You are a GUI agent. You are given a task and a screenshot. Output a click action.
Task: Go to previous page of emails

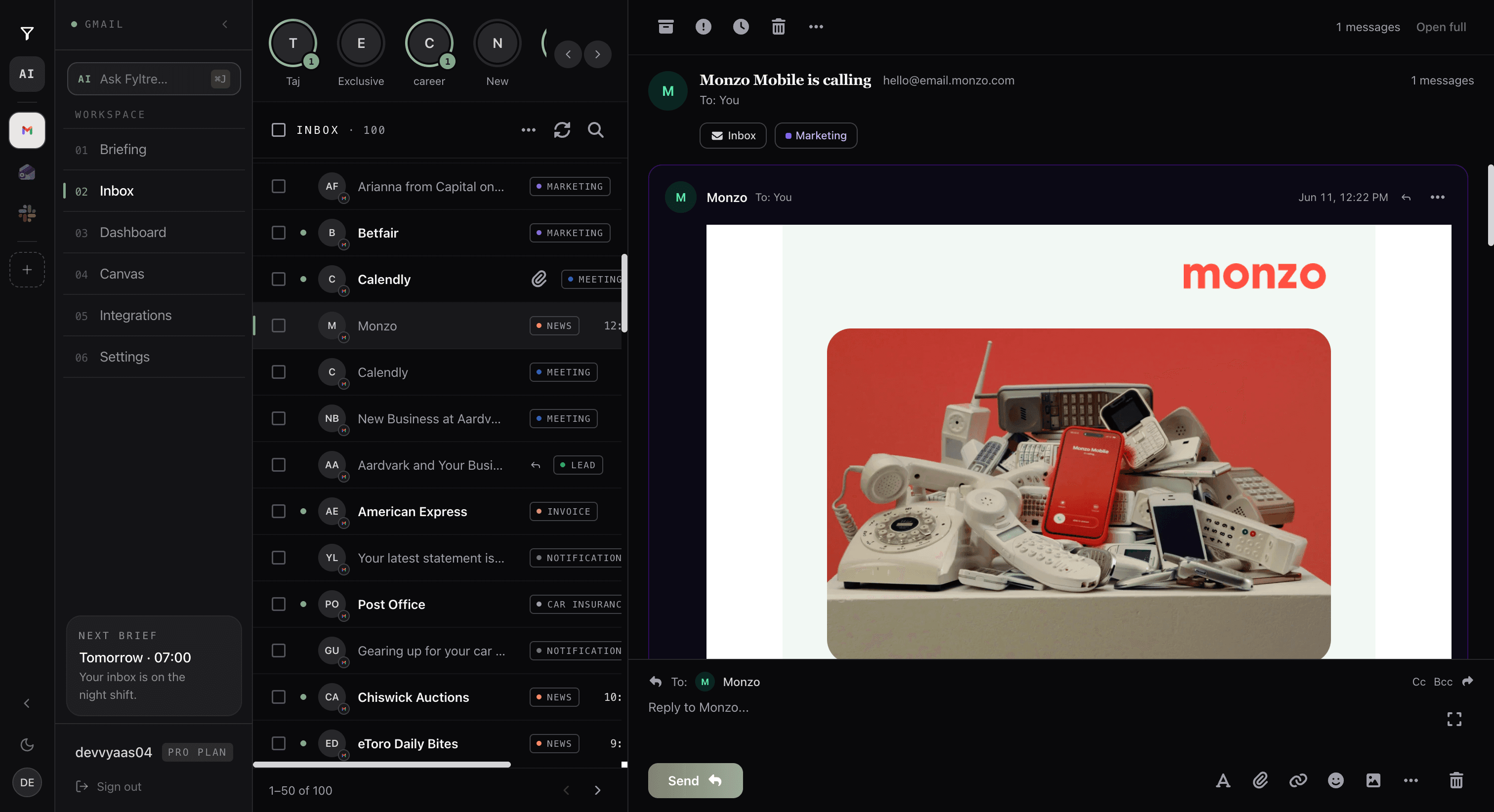[567, 791]
